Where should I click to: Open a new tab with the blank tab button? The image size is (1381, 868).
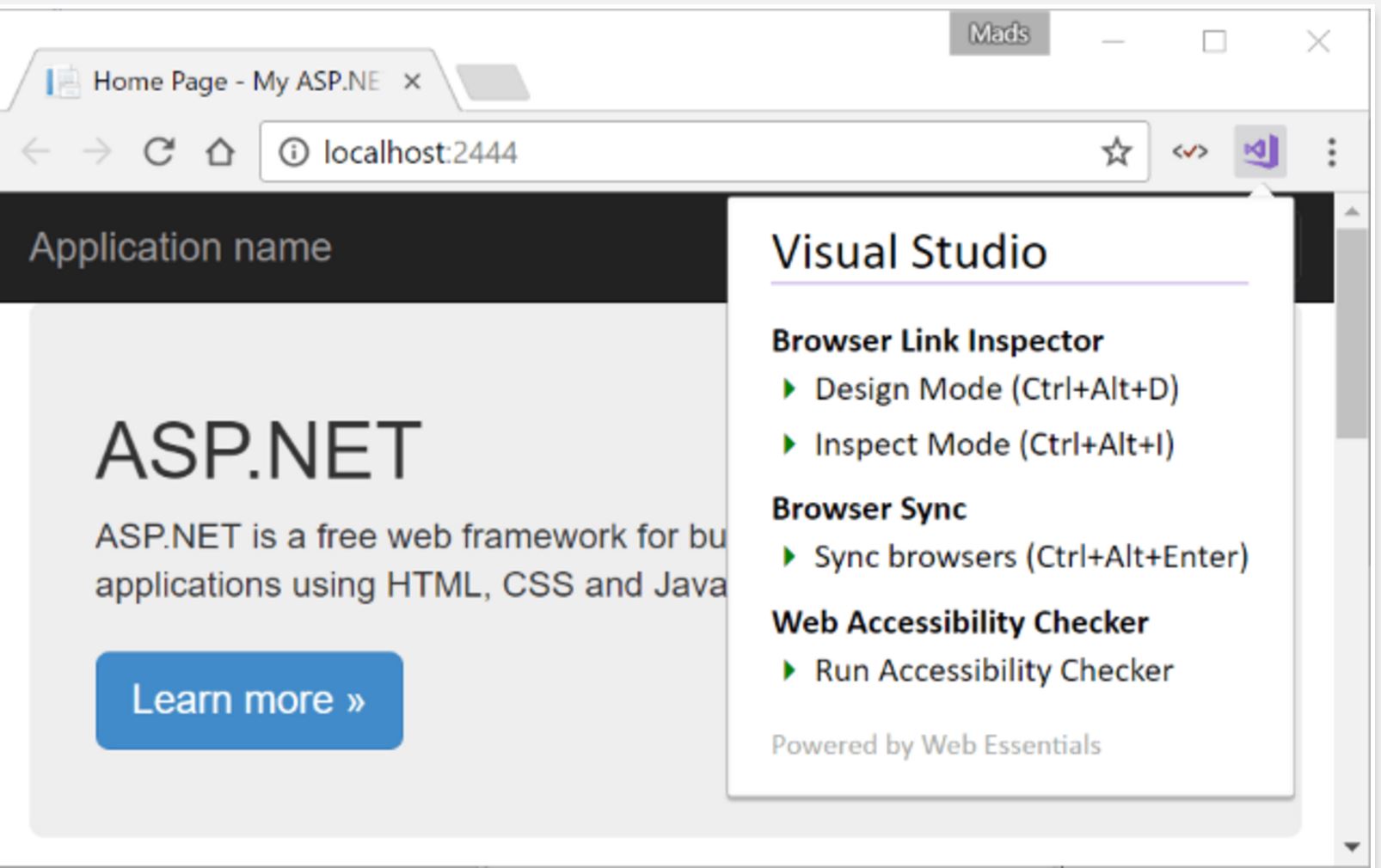point(494,83)
